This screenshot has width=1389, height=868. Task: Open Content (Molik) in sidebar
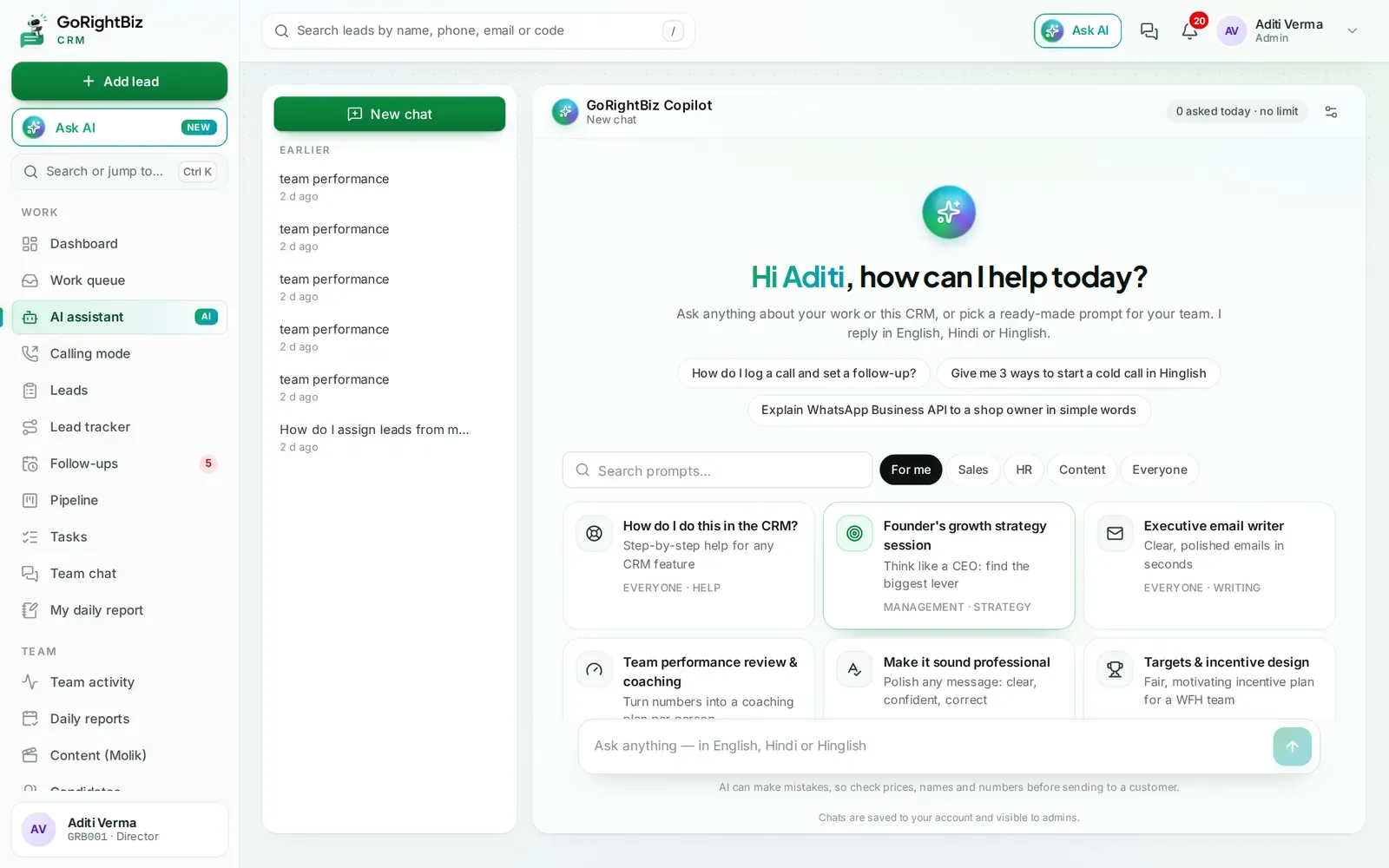tap(120, 755)
